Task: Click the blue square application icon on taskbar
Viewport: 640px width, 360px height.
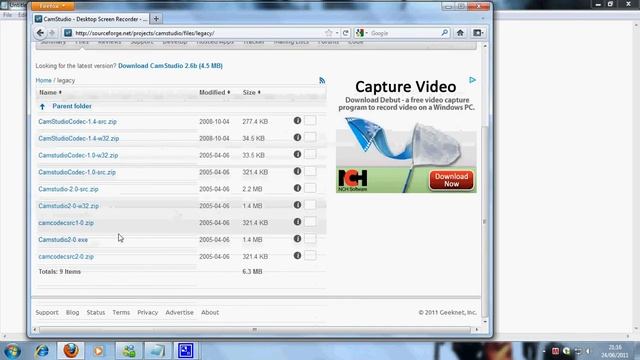Action: 185,351
